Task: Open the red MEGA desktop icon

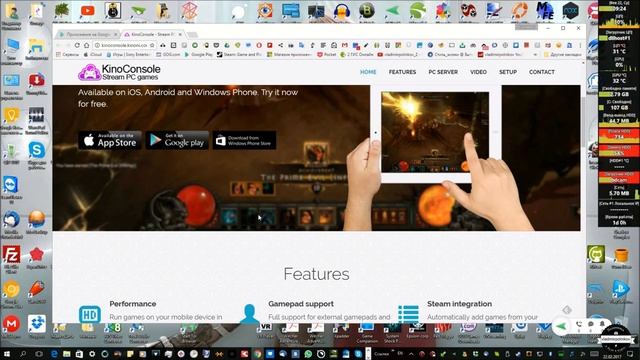Action: click(x=11, y=324)
